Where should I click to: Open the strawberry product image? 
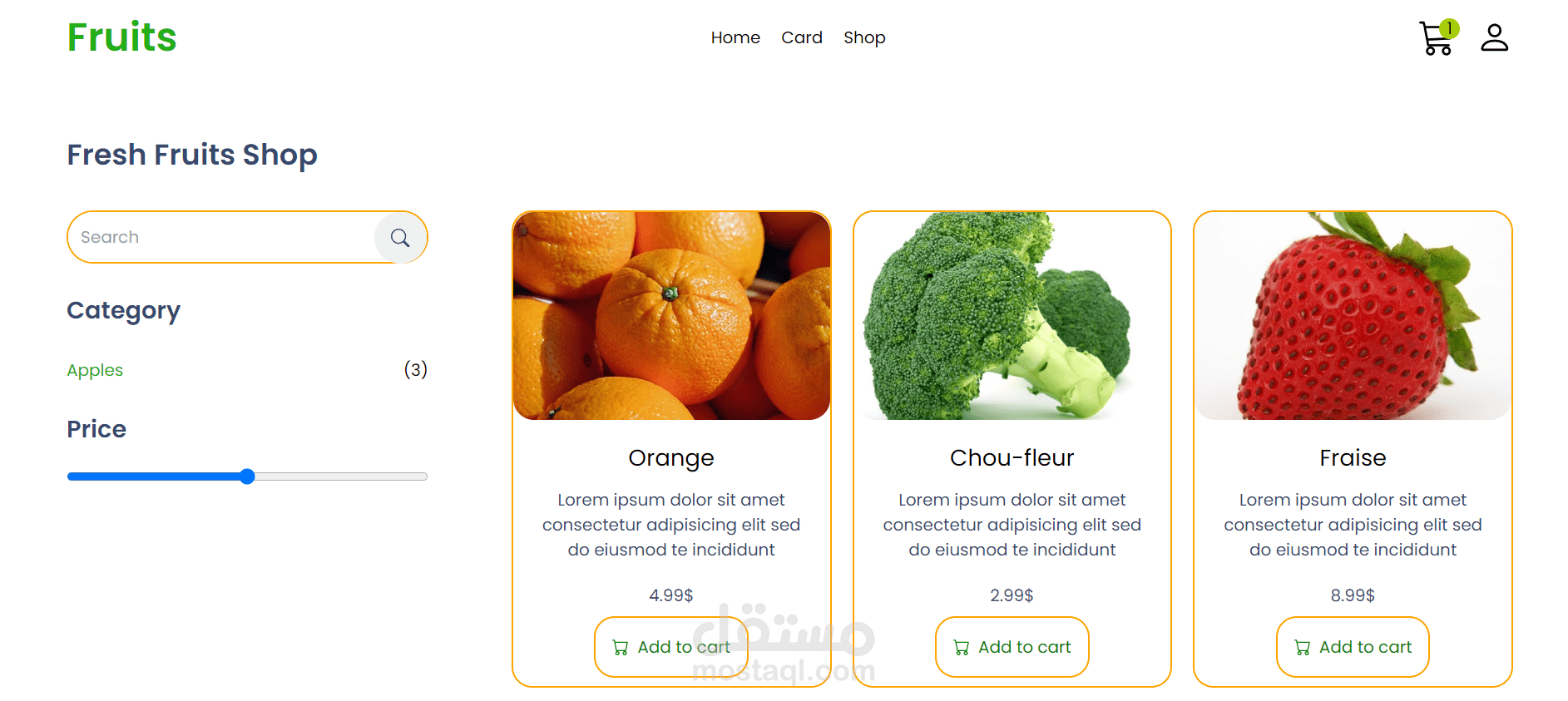1353,316
